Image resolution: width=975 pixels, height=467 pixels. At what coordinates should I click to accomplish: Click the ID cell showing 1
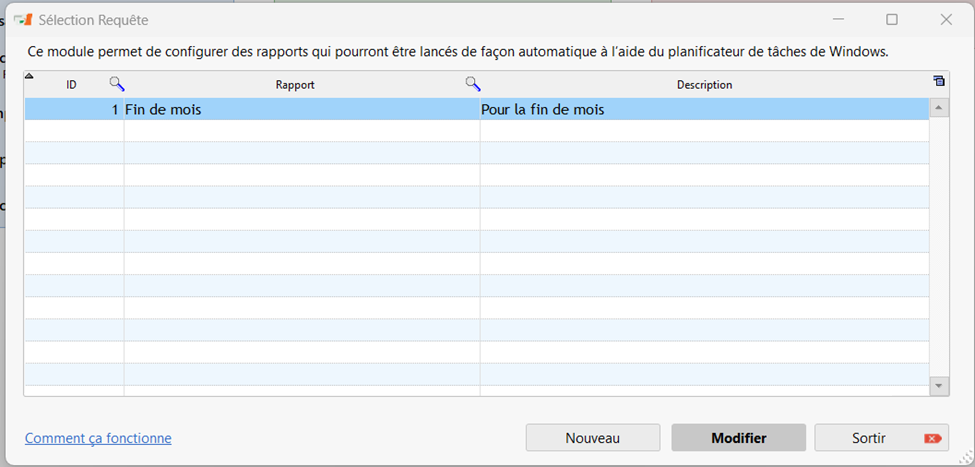(x=75, y=110)
